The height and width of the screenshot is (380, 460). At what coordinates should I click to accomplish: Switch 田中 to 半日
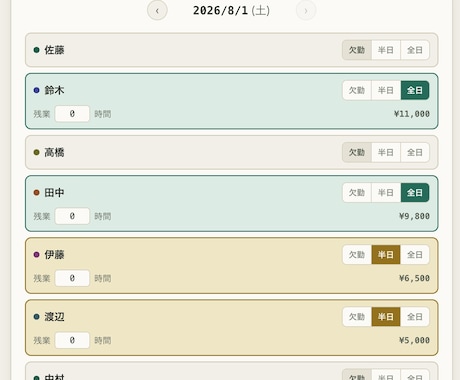[386, 193]
